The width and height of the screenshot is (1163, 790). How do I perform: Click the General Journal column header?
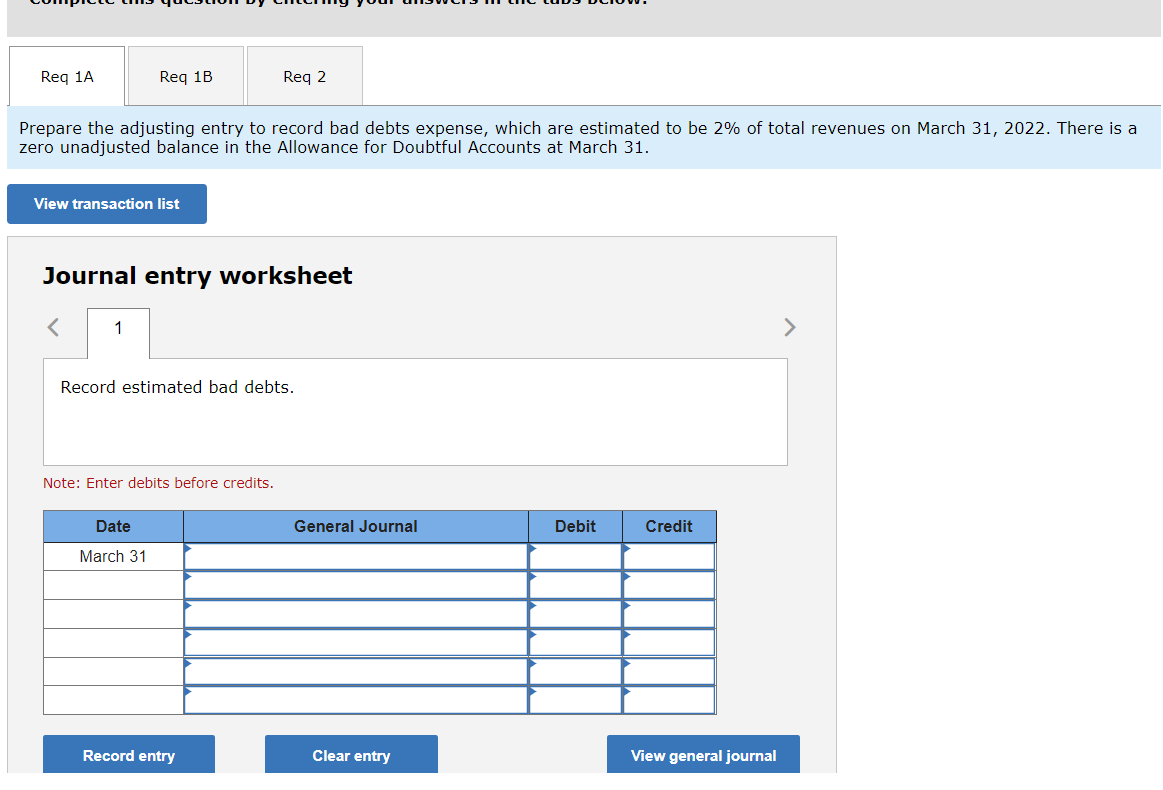click(356, 527)
